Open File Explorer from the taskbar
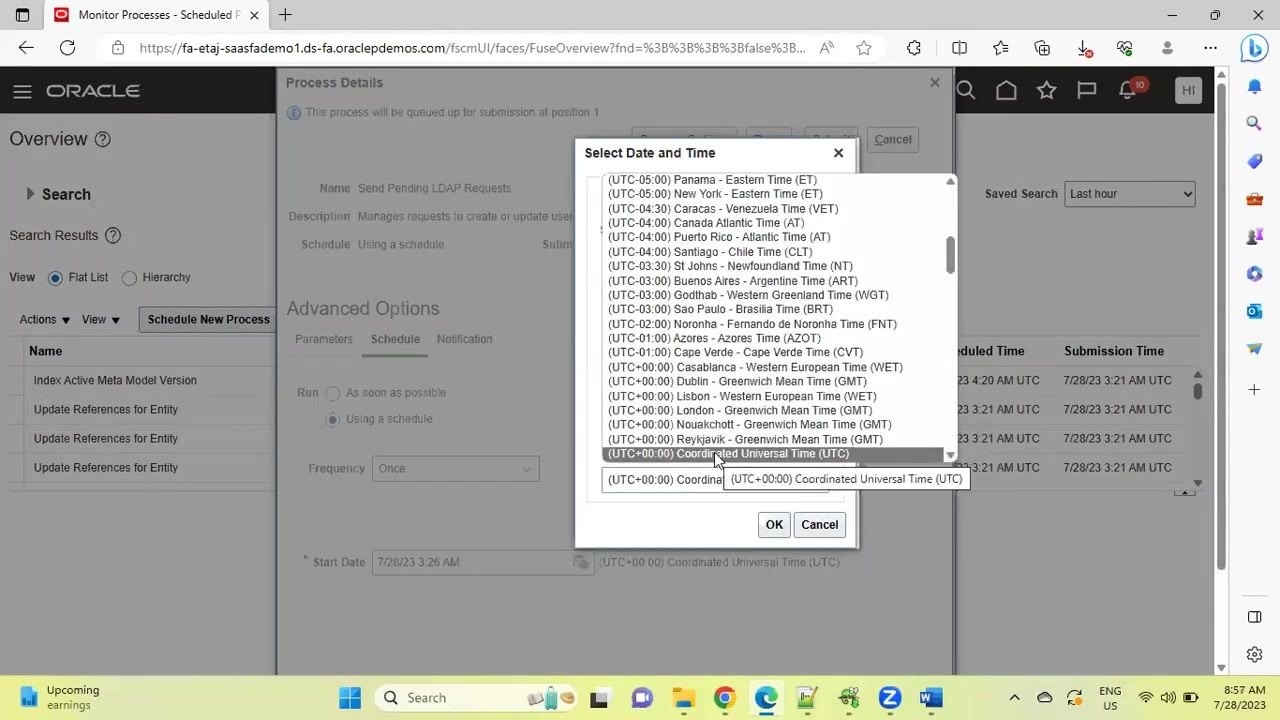This screenshot has width=1280, height=720. (x=683, y=697)
